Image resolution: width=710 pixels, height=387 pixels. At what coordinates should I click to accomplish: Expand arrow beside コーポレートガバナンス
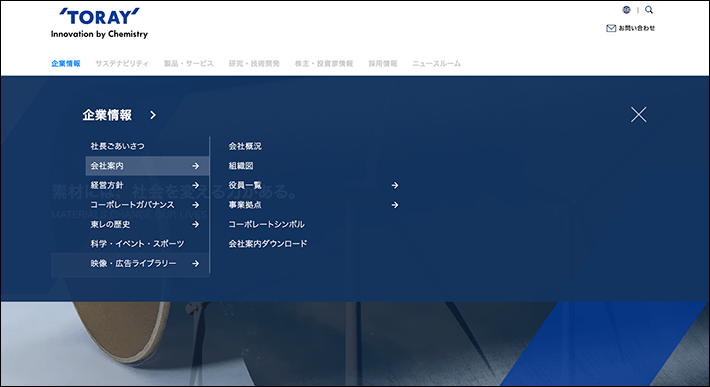[196, 205]
